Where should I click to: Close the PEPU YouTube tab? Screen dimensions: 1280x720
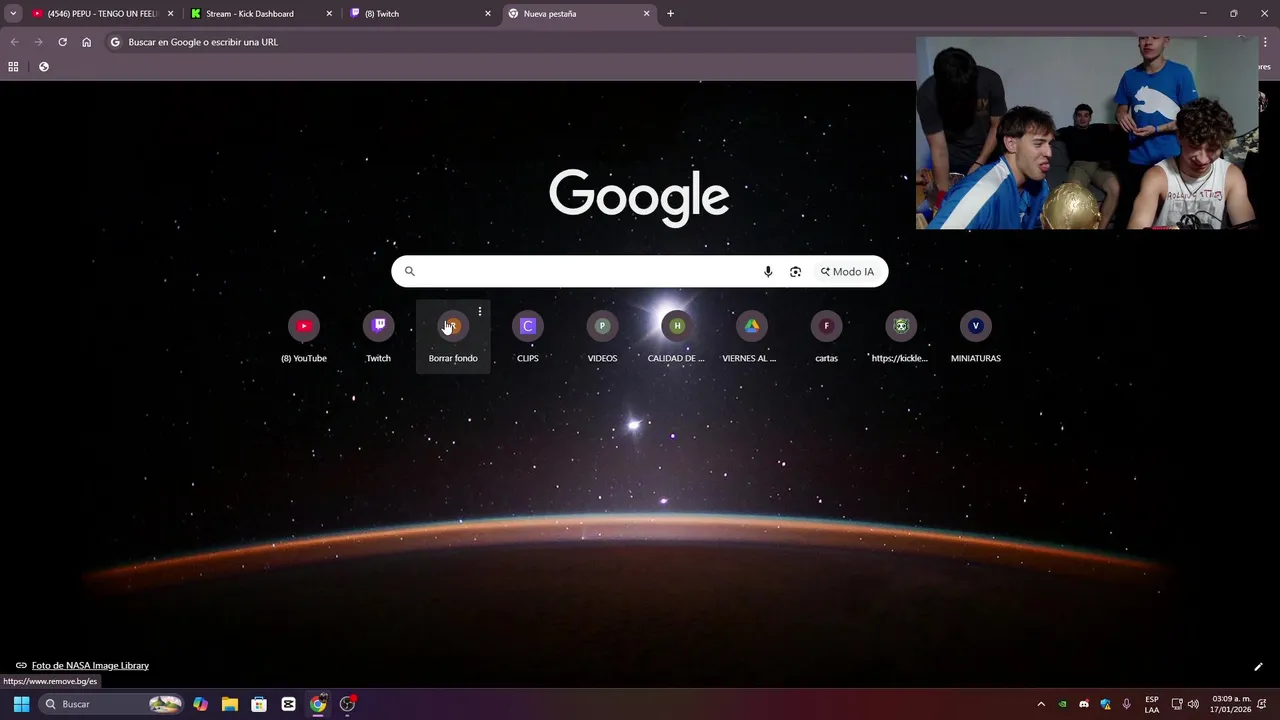point(170,14)
